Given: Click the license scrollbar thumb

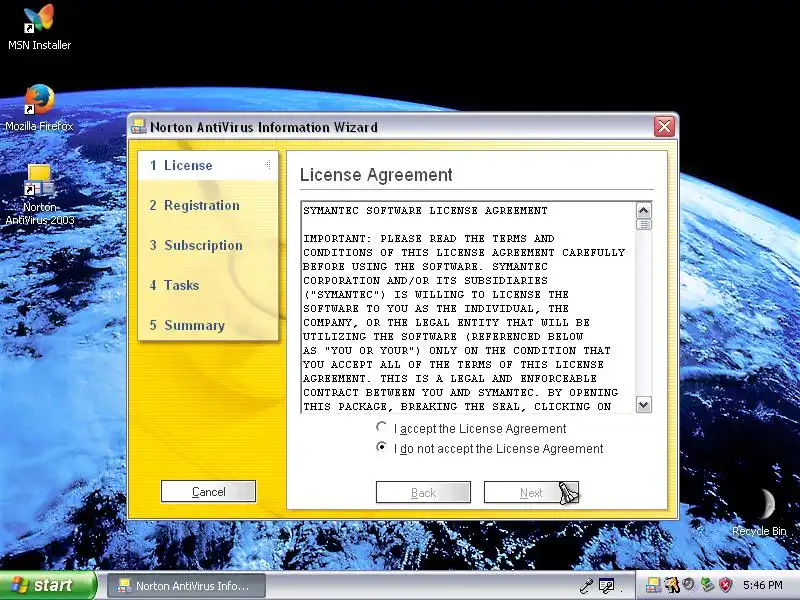Looking at the screenshot, I should coord(643,224).
